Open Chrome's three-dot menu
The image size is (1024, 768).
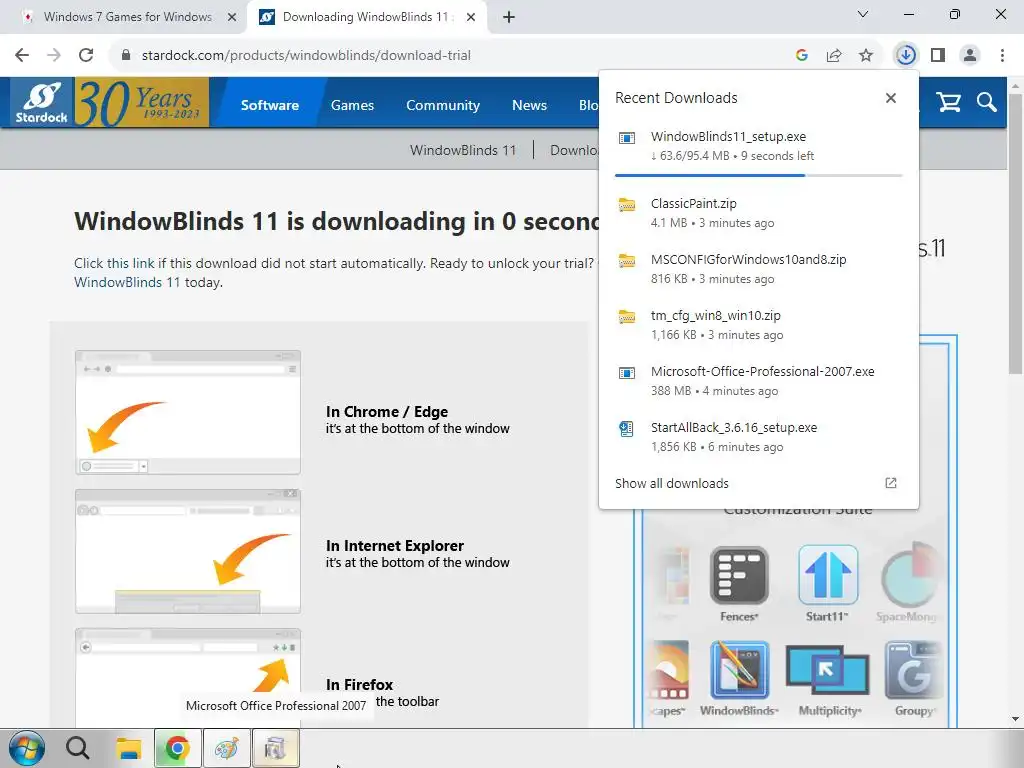click(1002, 55)
